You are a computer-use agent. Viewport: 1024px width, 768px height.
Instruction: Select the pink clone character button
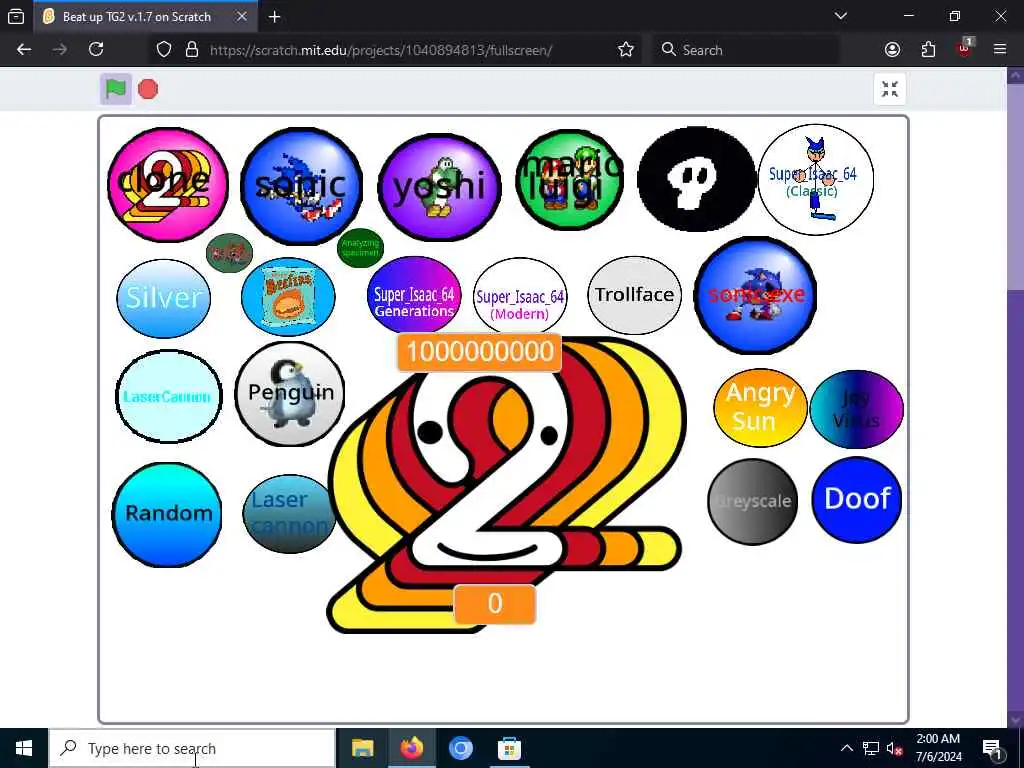[168, 185]
